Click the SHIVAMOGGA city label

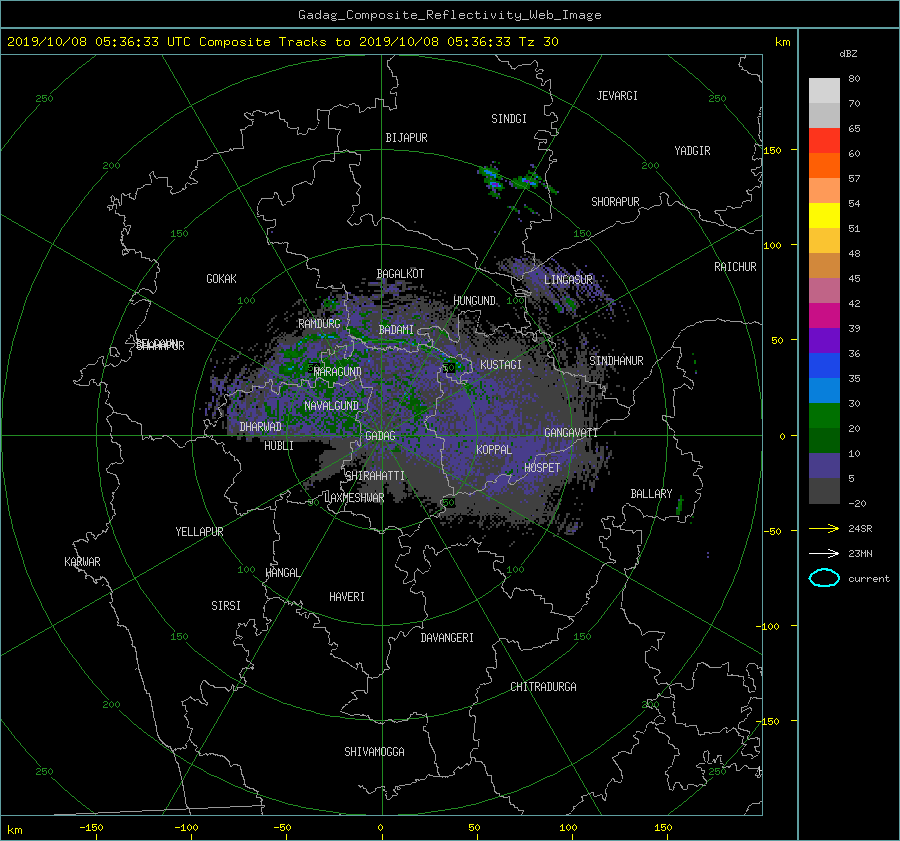click(x=374, y=752)
